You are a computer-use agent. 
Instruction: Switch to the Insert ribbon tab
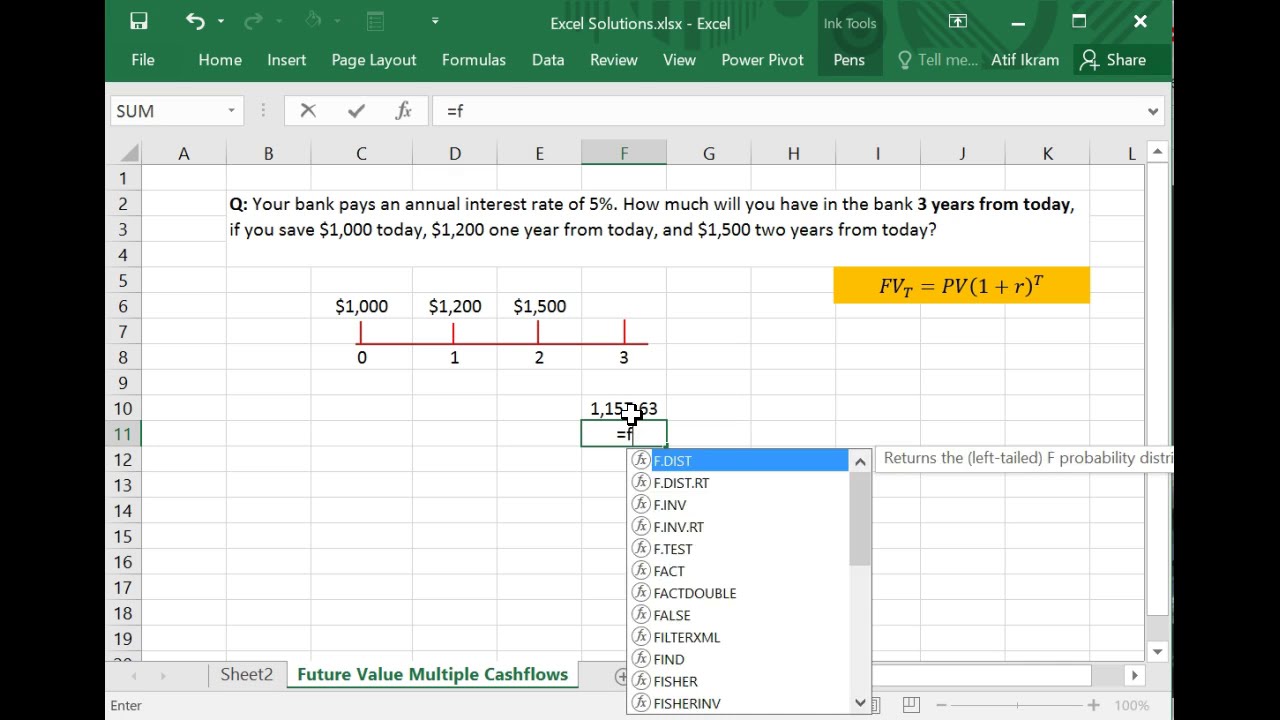[x=287, y=60]
